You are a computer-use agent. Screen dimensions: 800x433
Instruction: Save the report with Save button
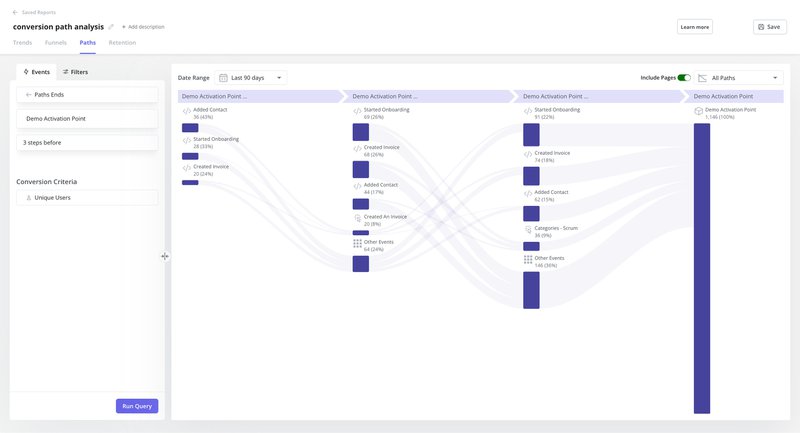click(769, 27)
